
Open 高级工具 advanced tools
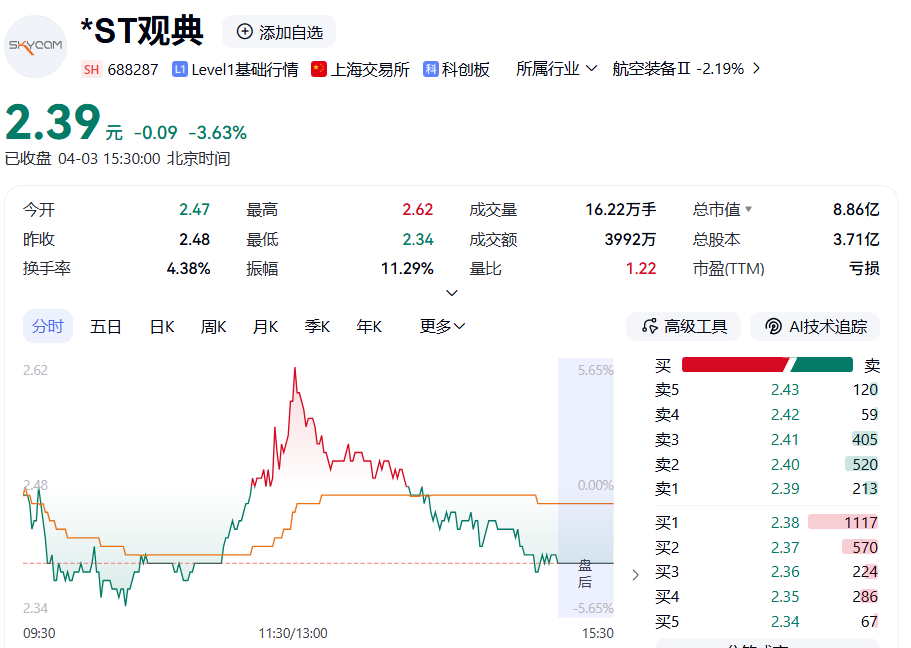tap(684, 327)
